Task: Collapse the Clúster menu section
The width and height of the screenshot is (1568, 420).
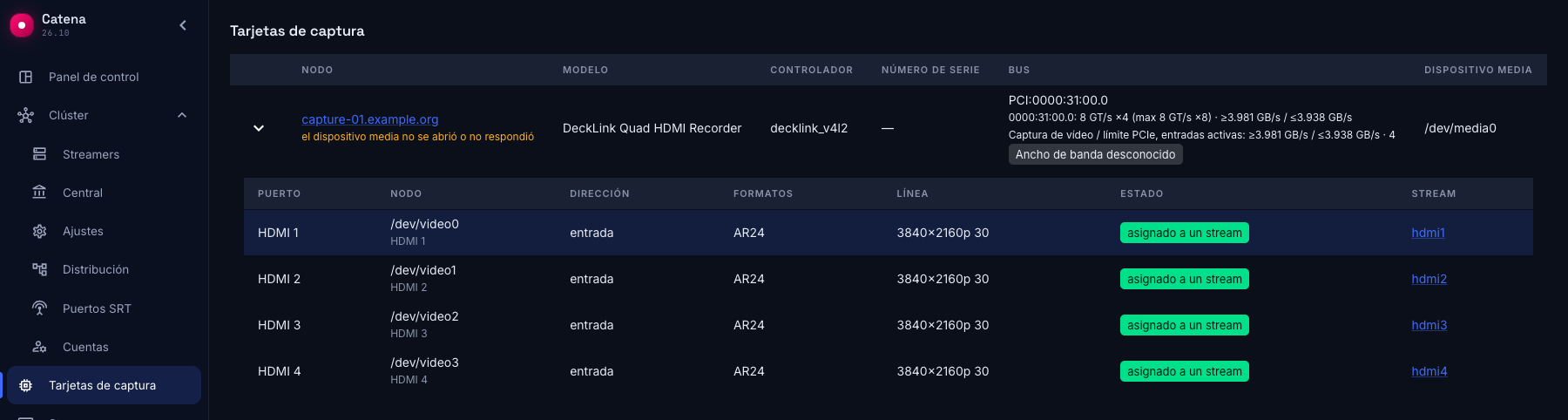Action: (x=182, y=115)
